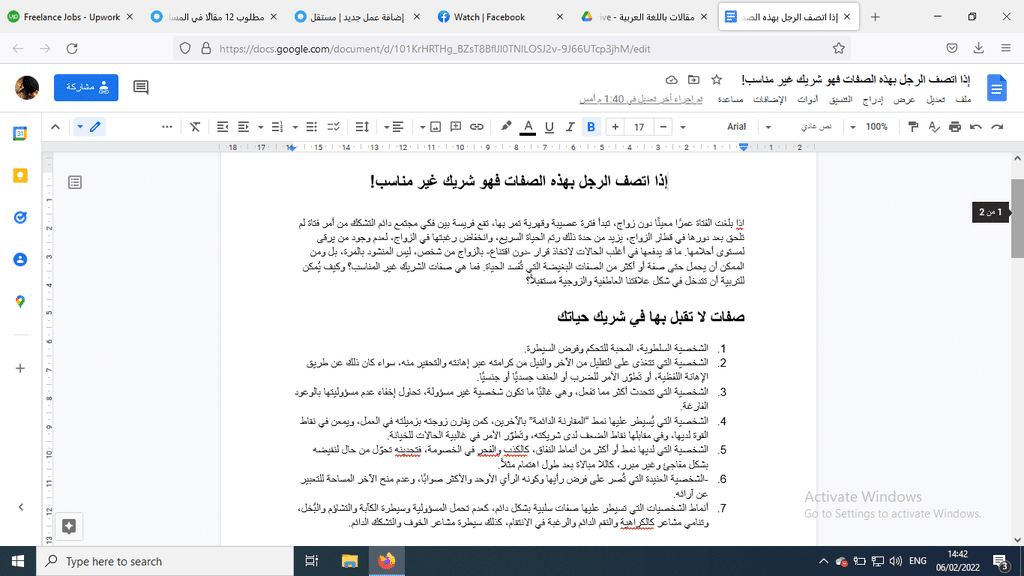This screenshot has height=576, width=1024.
Task: Open the تعديل menu
Action: [x=935, y=99]
